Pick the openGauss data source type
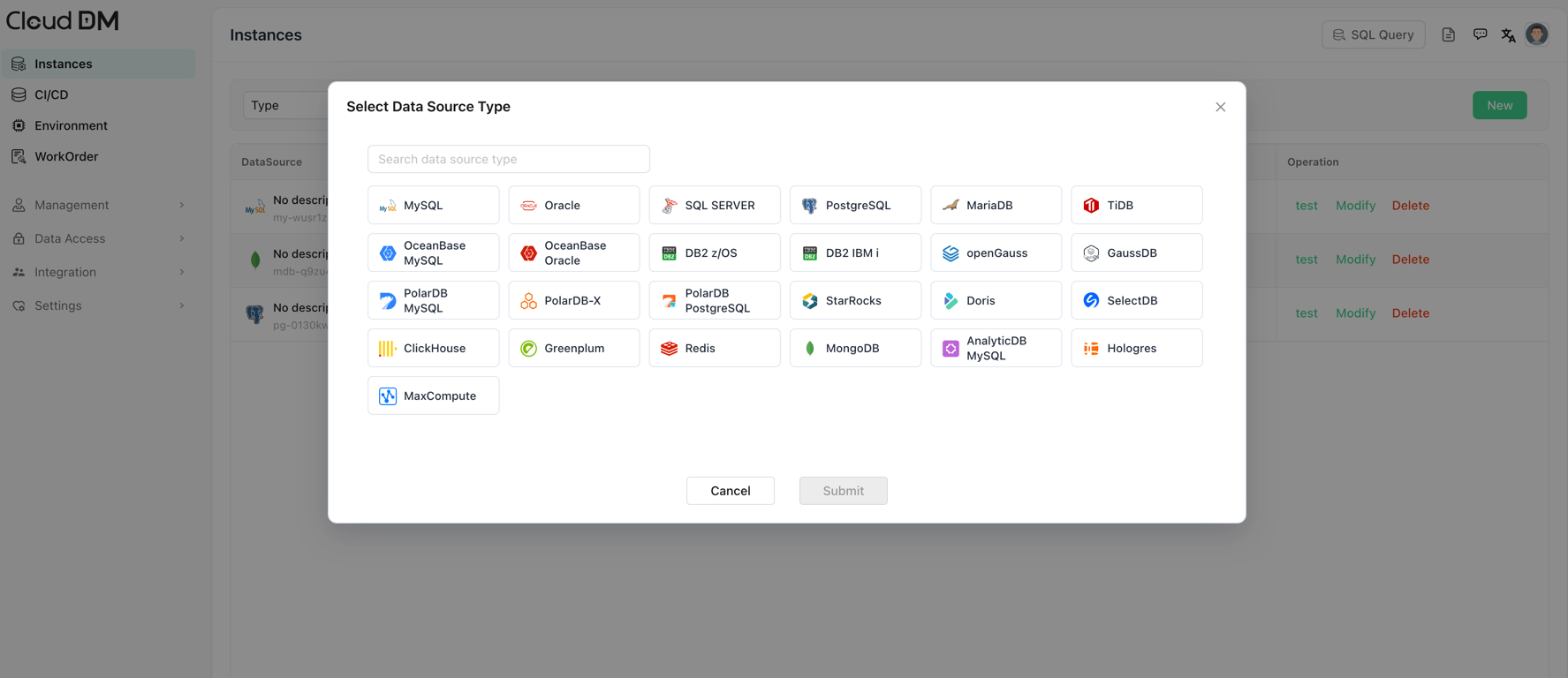Screen dimensions: 1568x678 pos(996,252)
